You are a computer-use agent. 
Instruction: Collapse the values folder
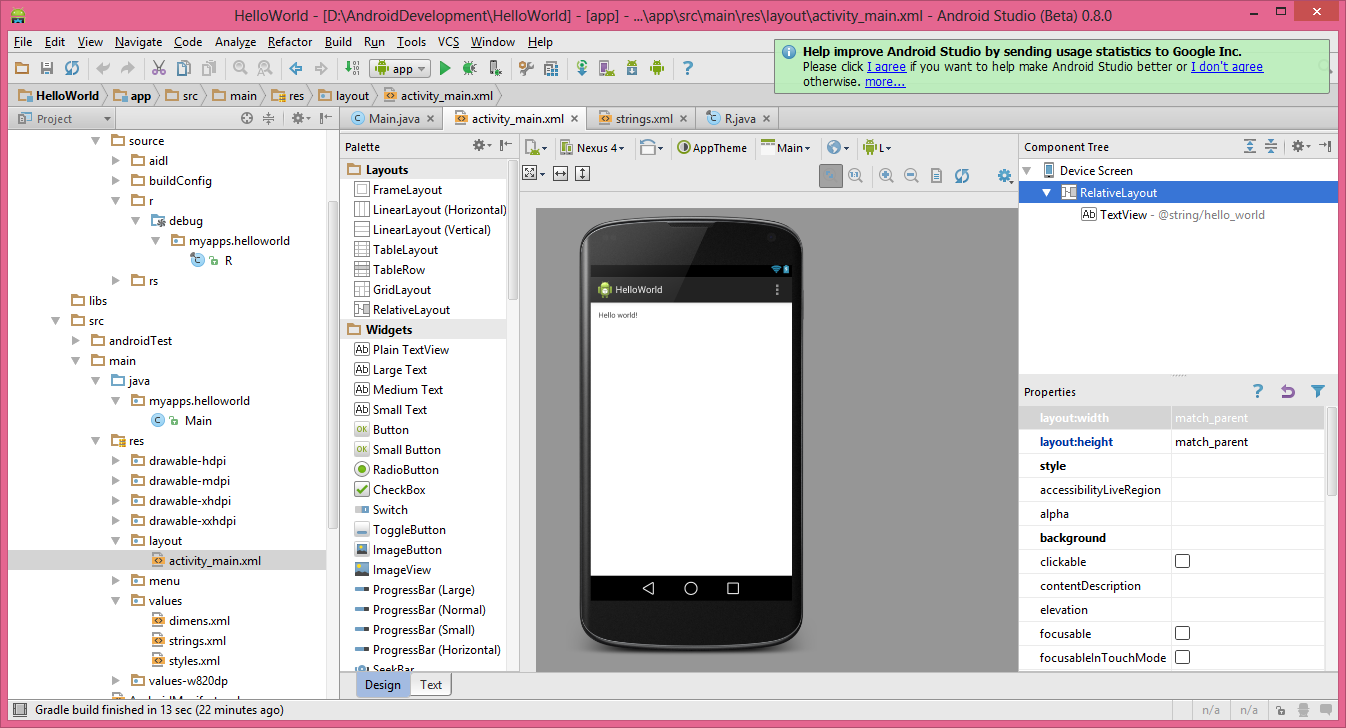pos(116,601)
